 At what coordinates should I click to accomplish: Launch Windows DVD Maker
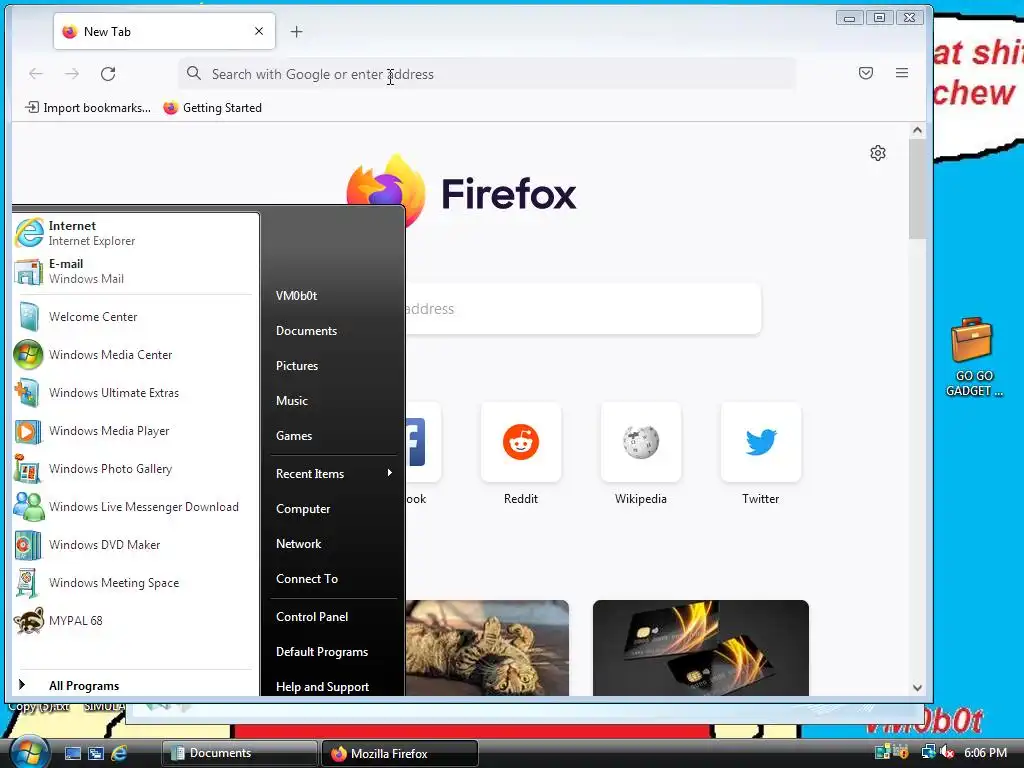pyautogui.click(x=134, y=545)
